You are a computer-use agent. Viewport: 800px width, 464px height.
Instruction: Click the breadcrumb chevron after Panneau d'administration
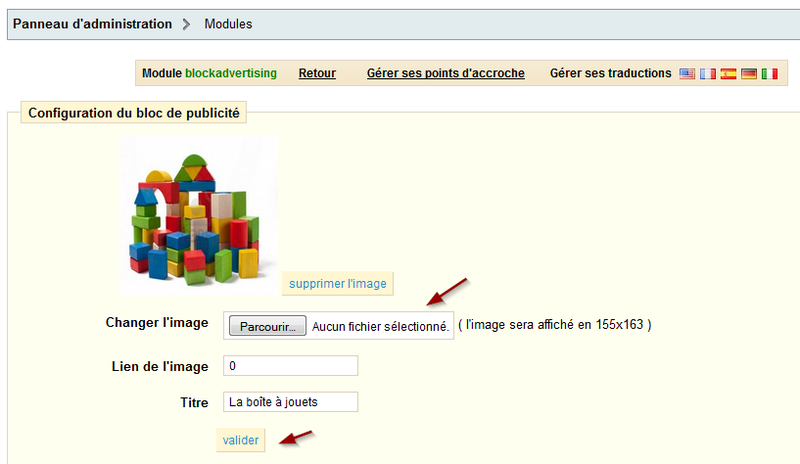[x=186, y=24]
